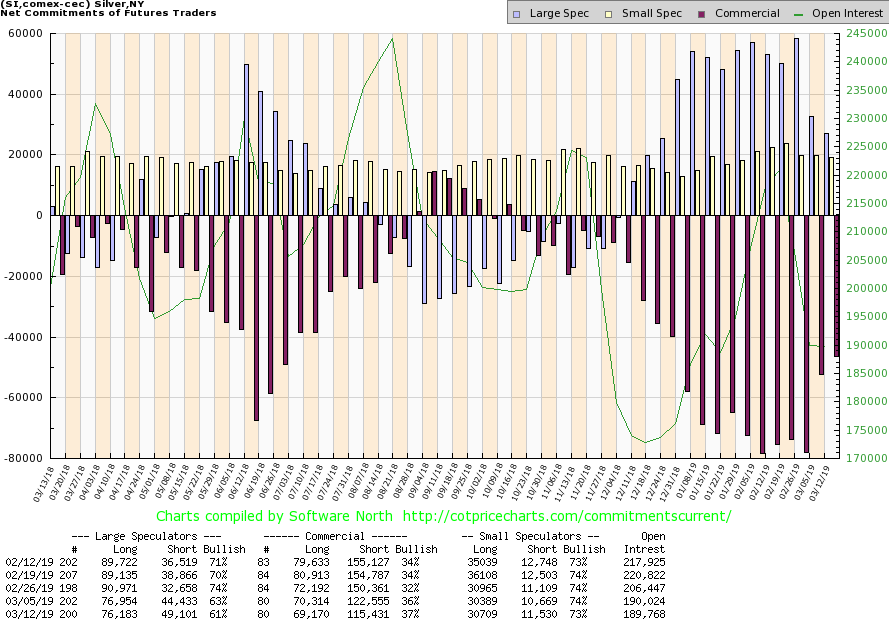The width and height of the screenshot is (889, 620).
Task: Click the 02/26/19 table row date
Action: [24, 588]
